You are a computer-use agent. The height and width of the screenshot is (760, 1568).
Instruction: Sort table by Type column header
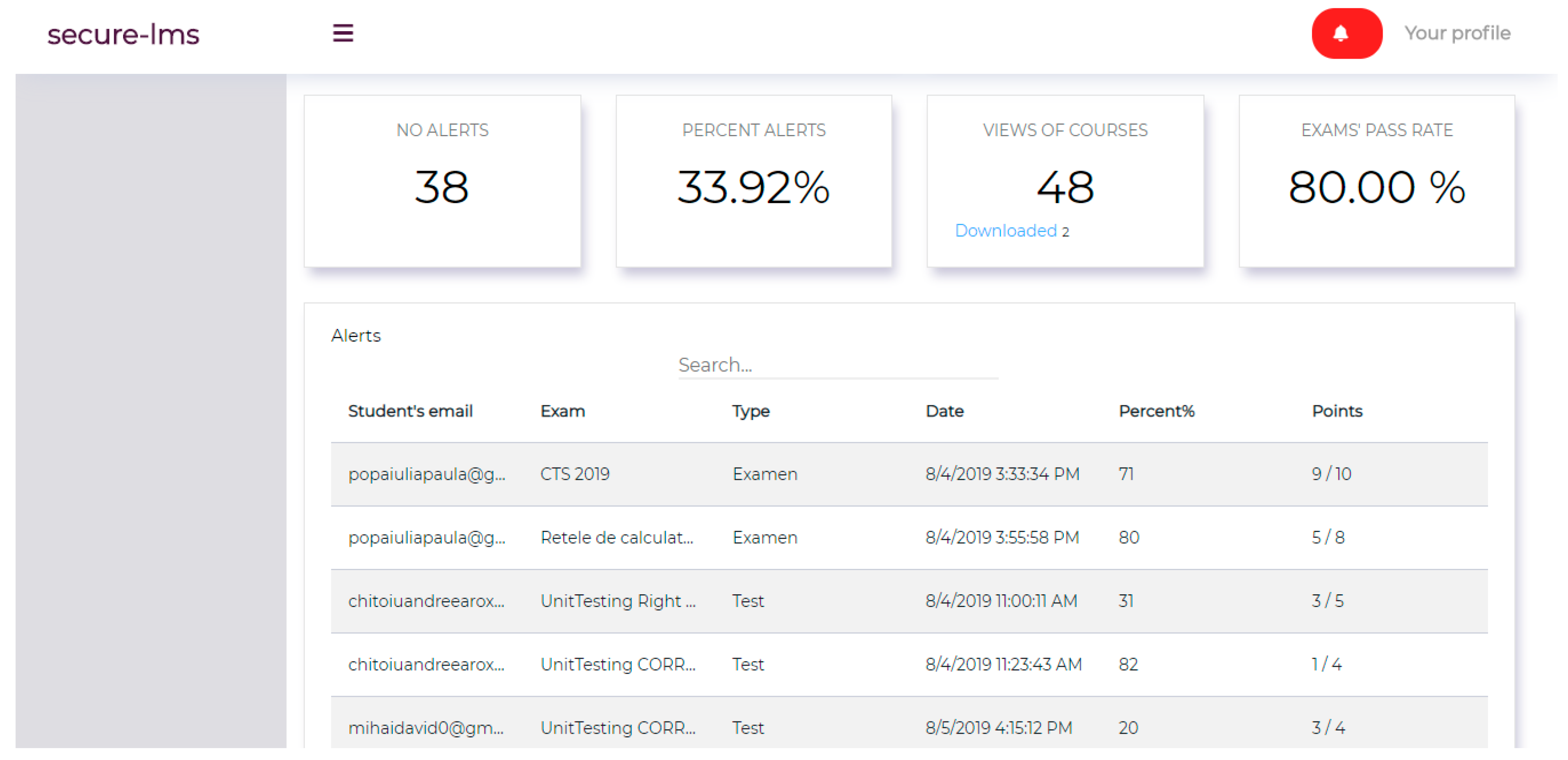tap(750, 411)
